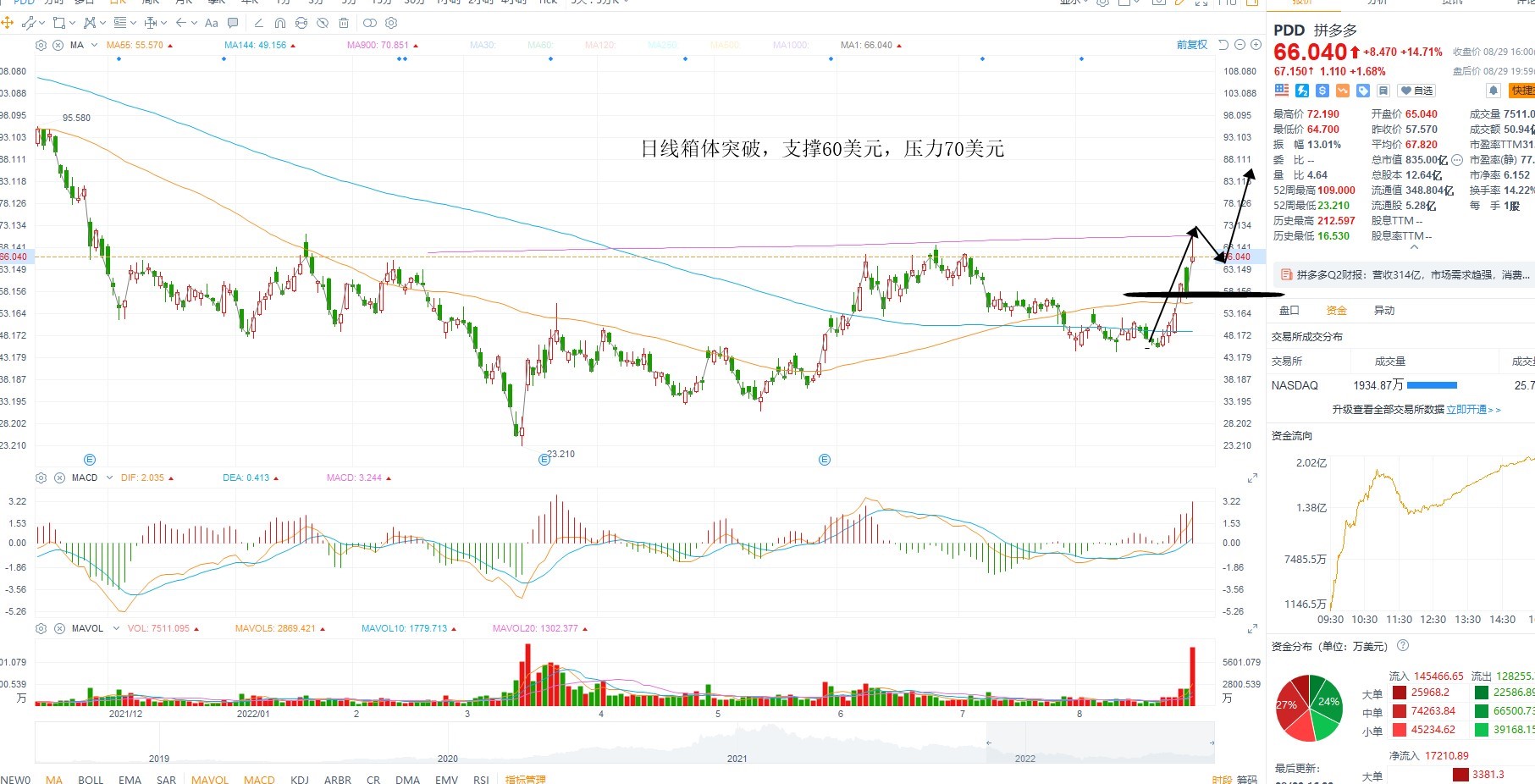Screen dimensions: 1535x784
Task: Select the Aa text annotation tool
Action: point(212,23)
